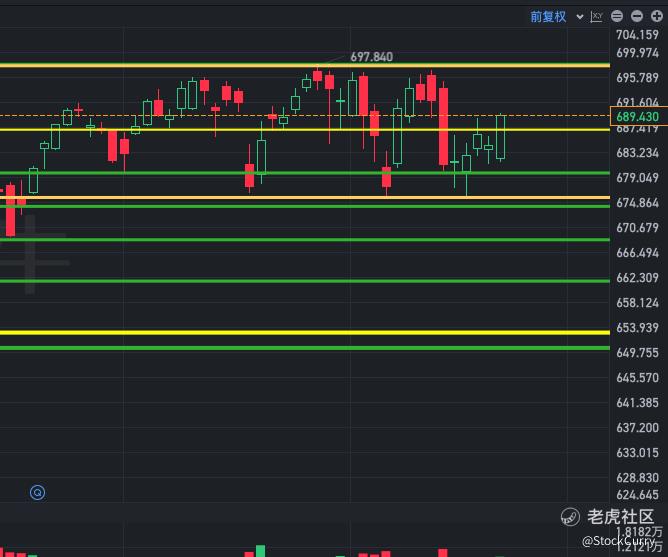Click the 624.645 axis value
The height and width of the screenshot is (557, 668).
coord(637,495)
